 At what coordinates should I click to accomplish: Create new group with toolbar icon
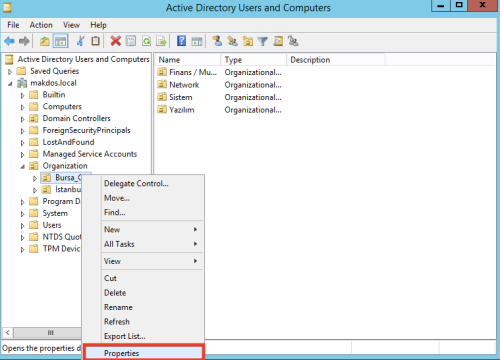pyautogui.click(x=232, y=41)
